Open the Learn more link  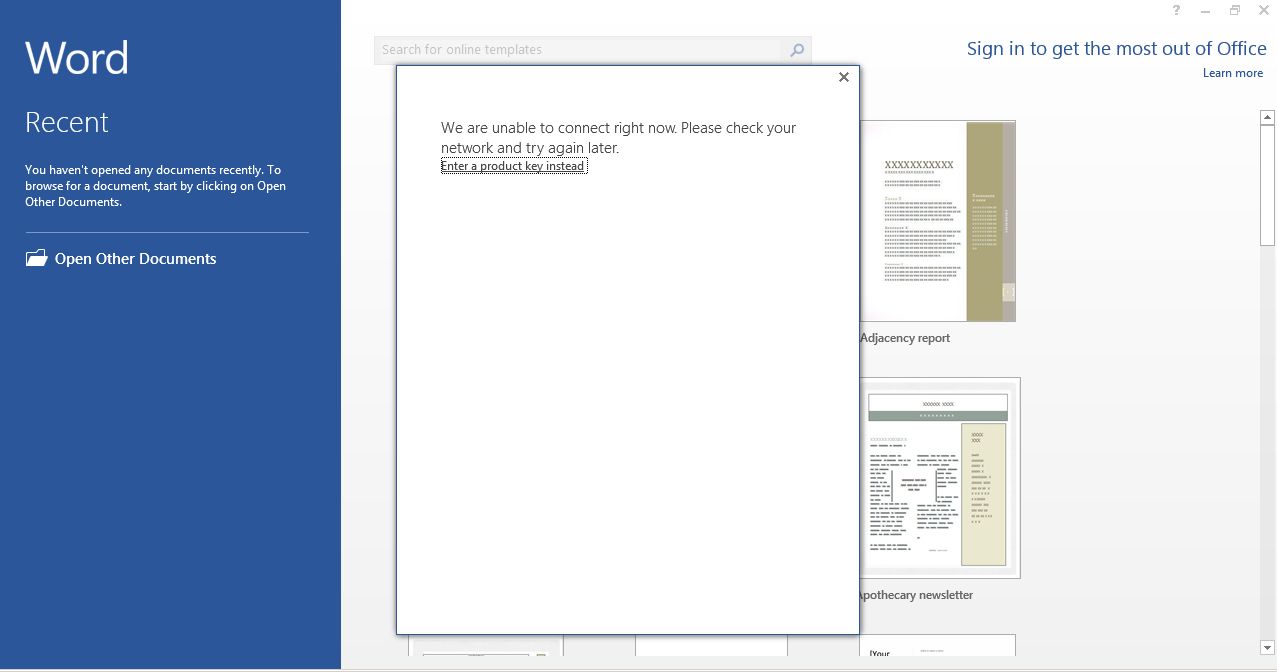click(1232, 73)
